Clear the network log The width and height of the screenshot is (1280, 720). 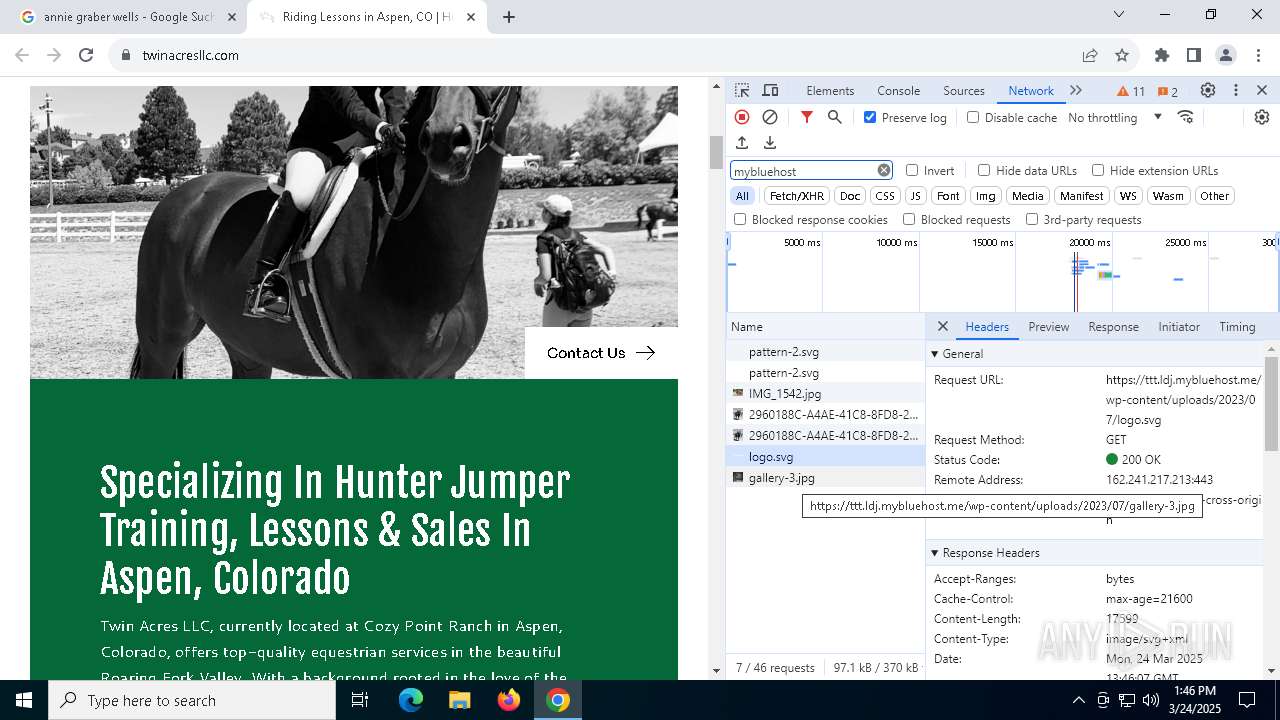pos(770,117)
